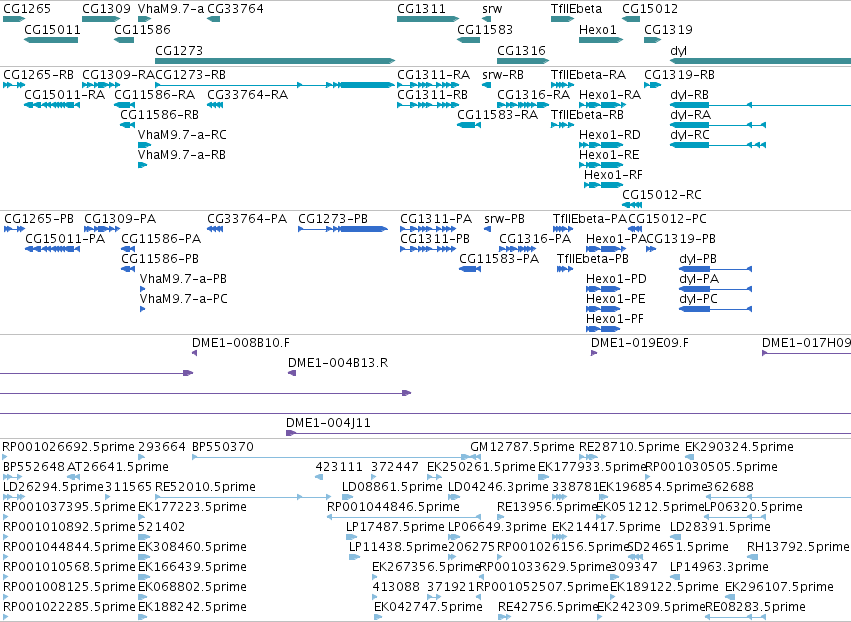Click protein CG1311-PA

pyautogui.click(x=436, y=219)
